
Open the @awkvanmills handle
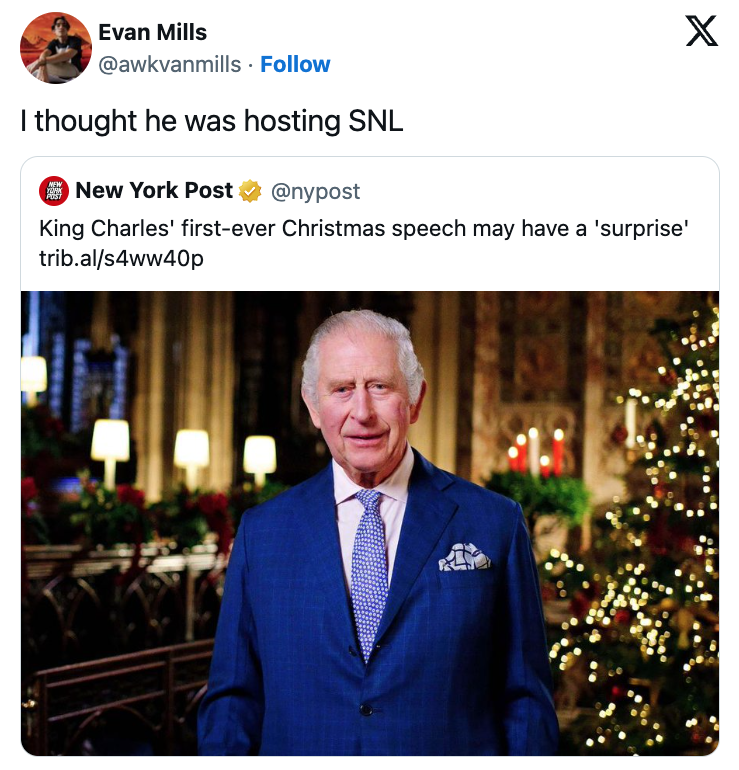click(170, 64)
